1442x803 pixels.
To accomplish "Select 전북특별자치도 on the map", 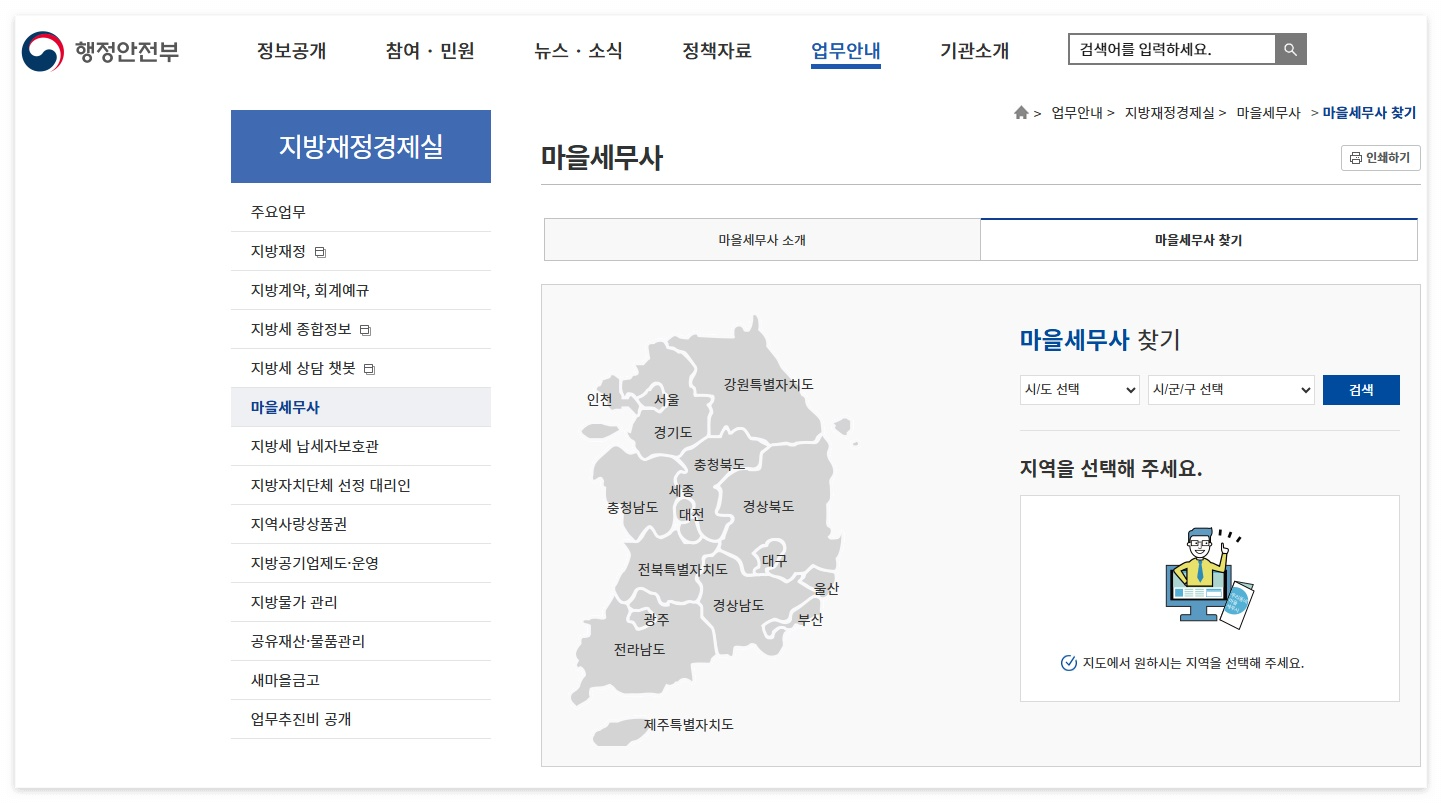I will 683,570.
